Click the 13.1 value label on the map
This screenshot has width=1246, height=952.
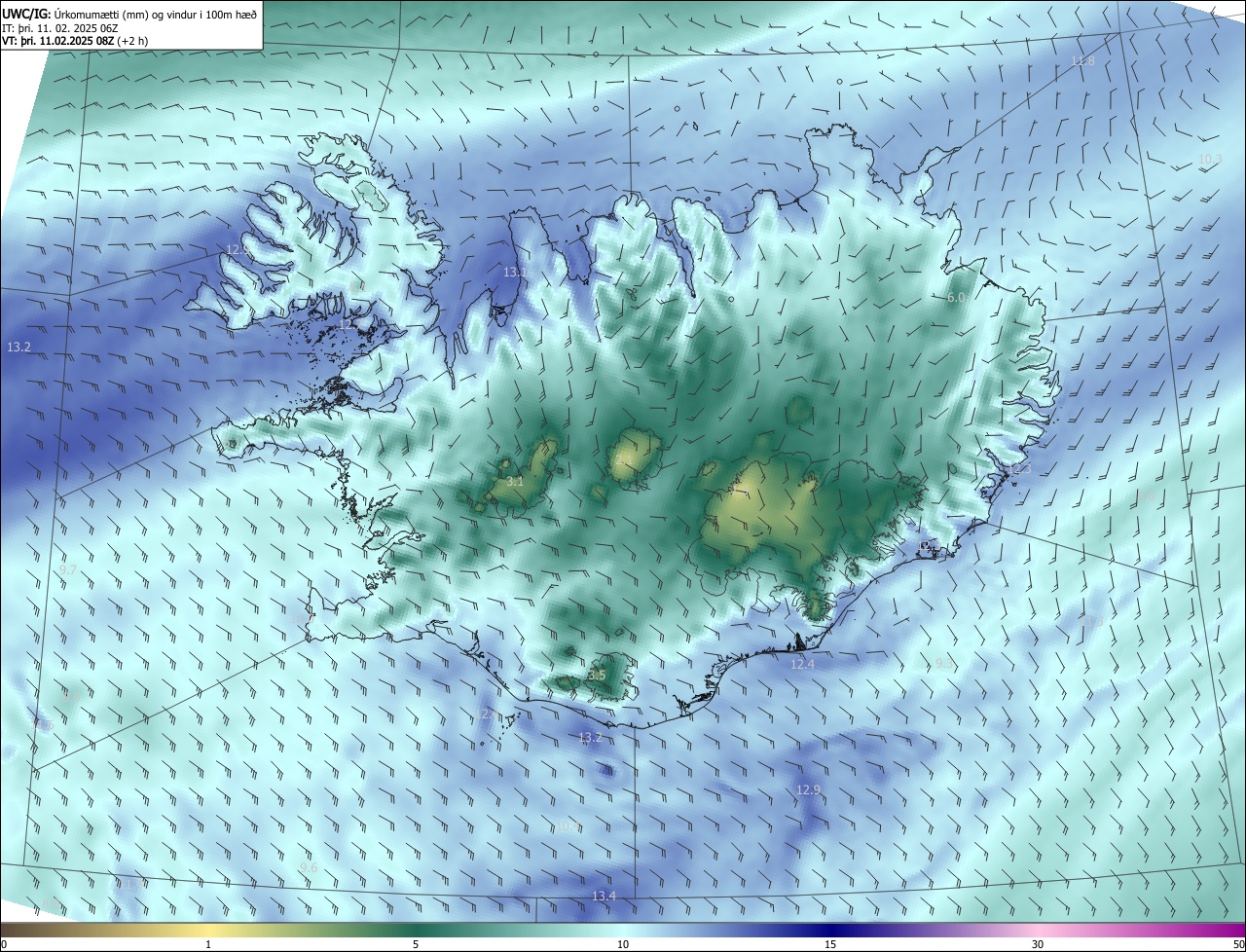pyautogui.click(x=515, y=273)
